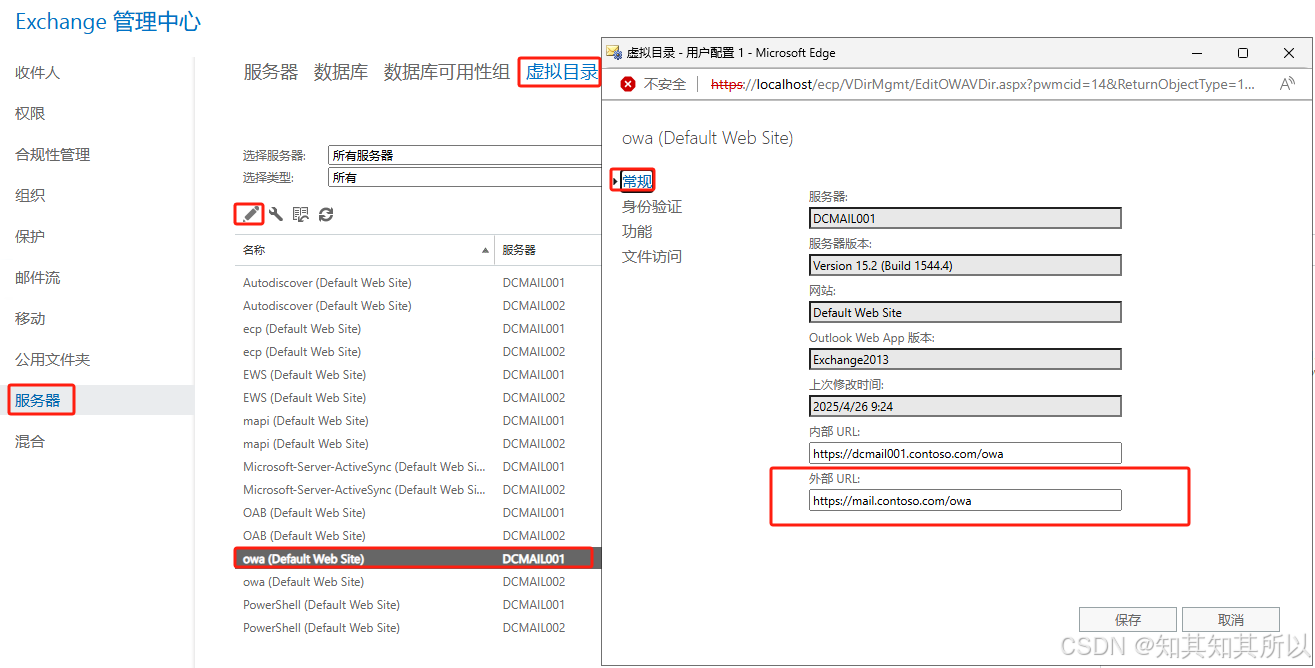The height and width of the screenshot is (668, 1315).
Task: Select 文件访问 section in the popup
Action: pyautogui.click(x=652, y=257)
